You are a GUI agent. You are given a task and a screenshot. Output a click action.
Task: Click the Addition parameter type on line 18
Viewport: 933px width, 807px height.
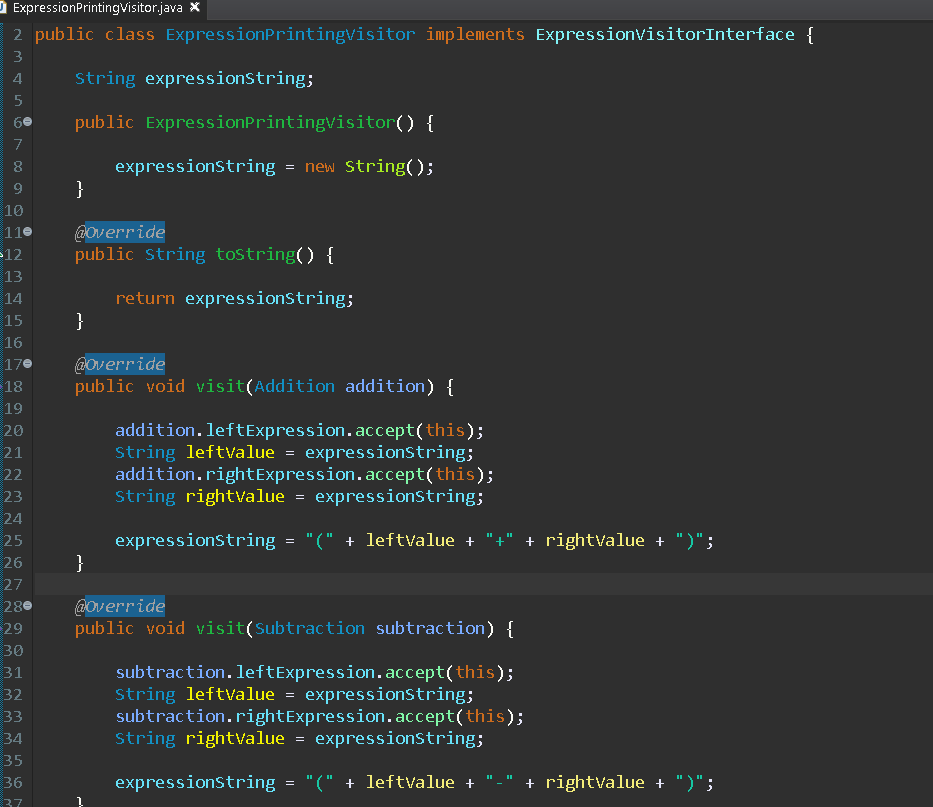coord(294,386)
